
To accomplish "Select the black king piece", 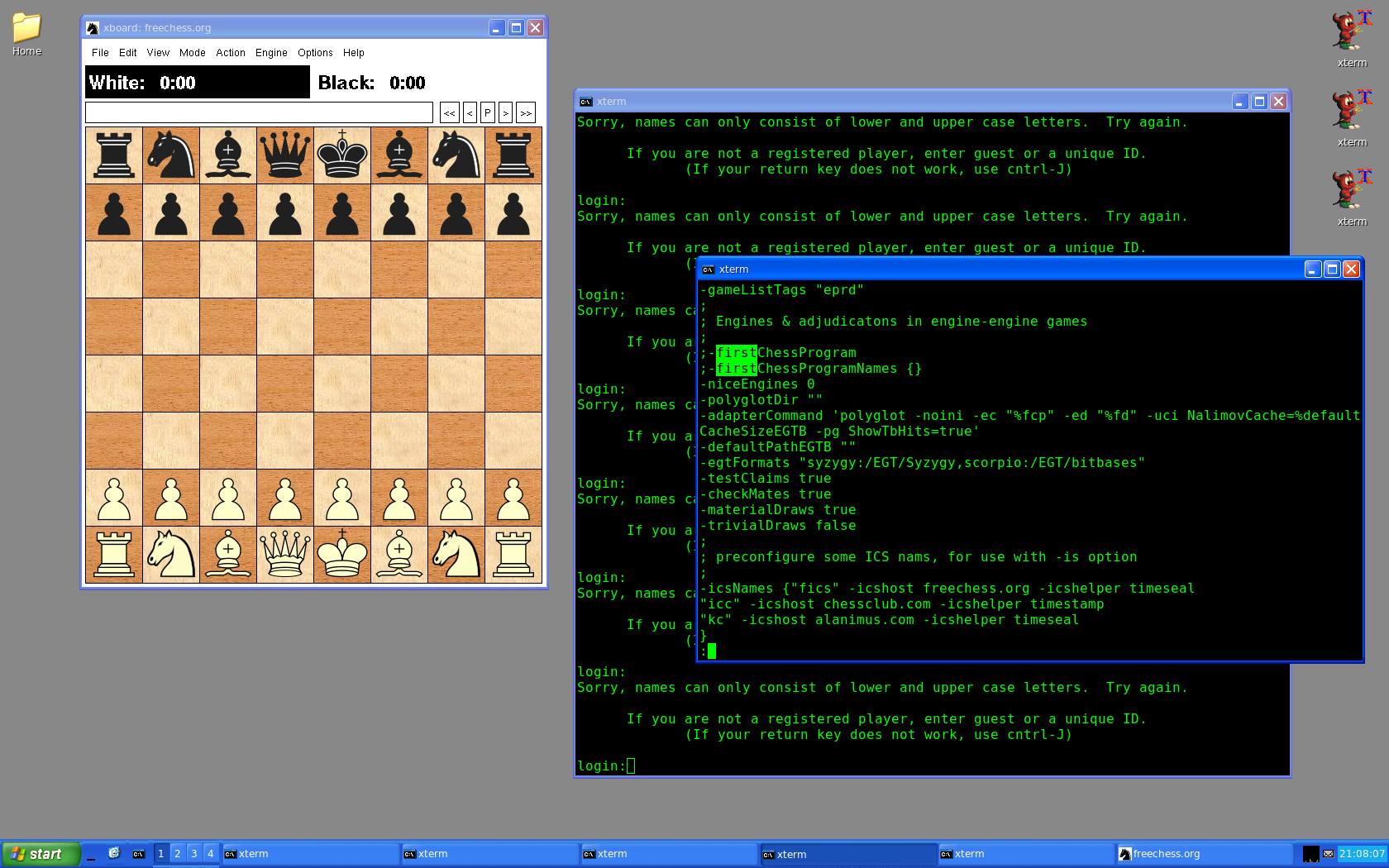I will click(x=342, y=155).
